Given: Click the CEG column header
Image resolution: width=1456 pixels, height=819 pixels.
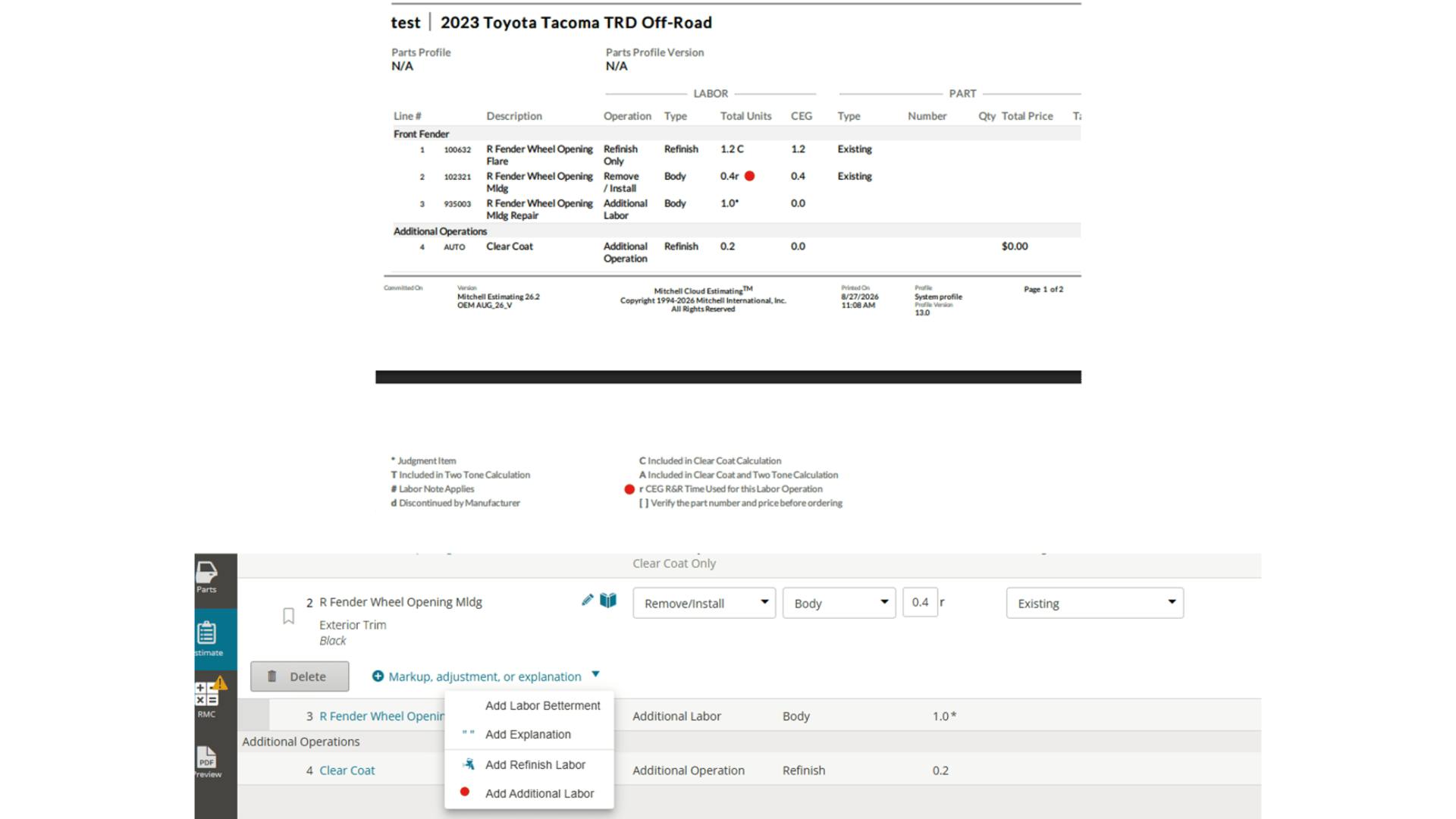Looking at the screenshot, I should tap(801, 116).
